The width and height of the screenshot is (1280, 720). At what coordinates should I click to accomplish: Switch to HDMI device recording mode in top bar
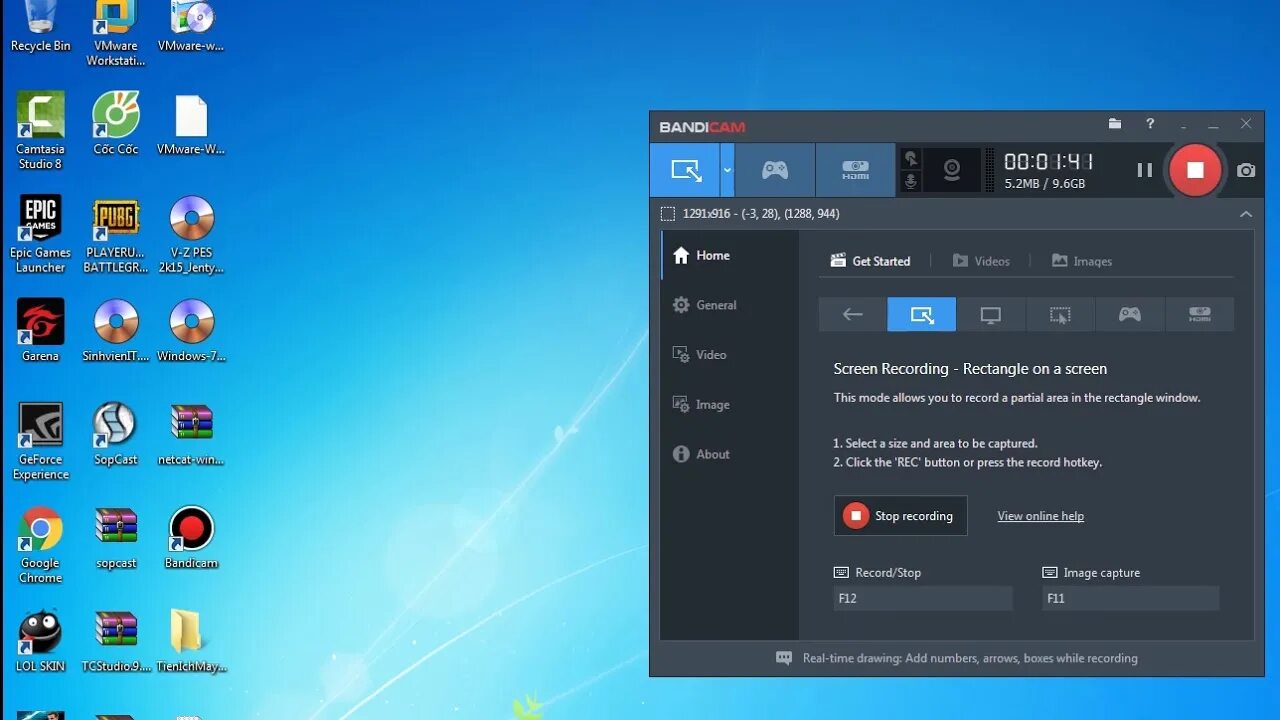click(855, 170)
